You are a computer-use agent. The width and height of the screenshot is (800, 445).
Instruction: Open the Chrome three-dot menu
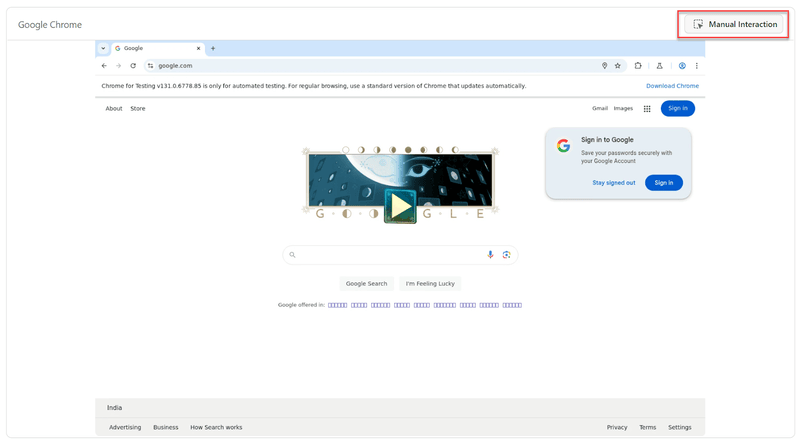tap(696, 66)
